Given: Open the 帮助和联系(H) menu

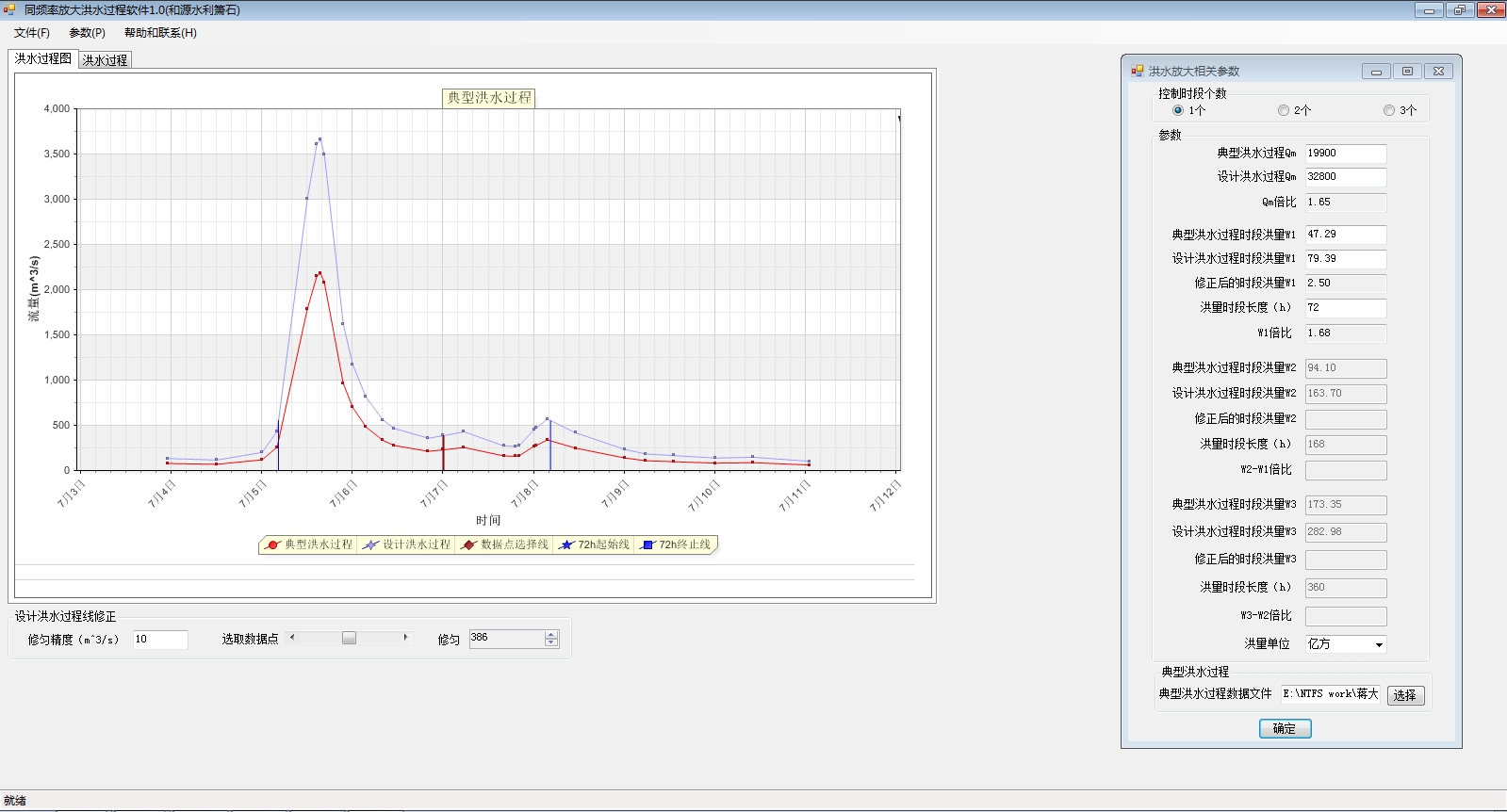Looking at the screenshot, I should (160, 33).
